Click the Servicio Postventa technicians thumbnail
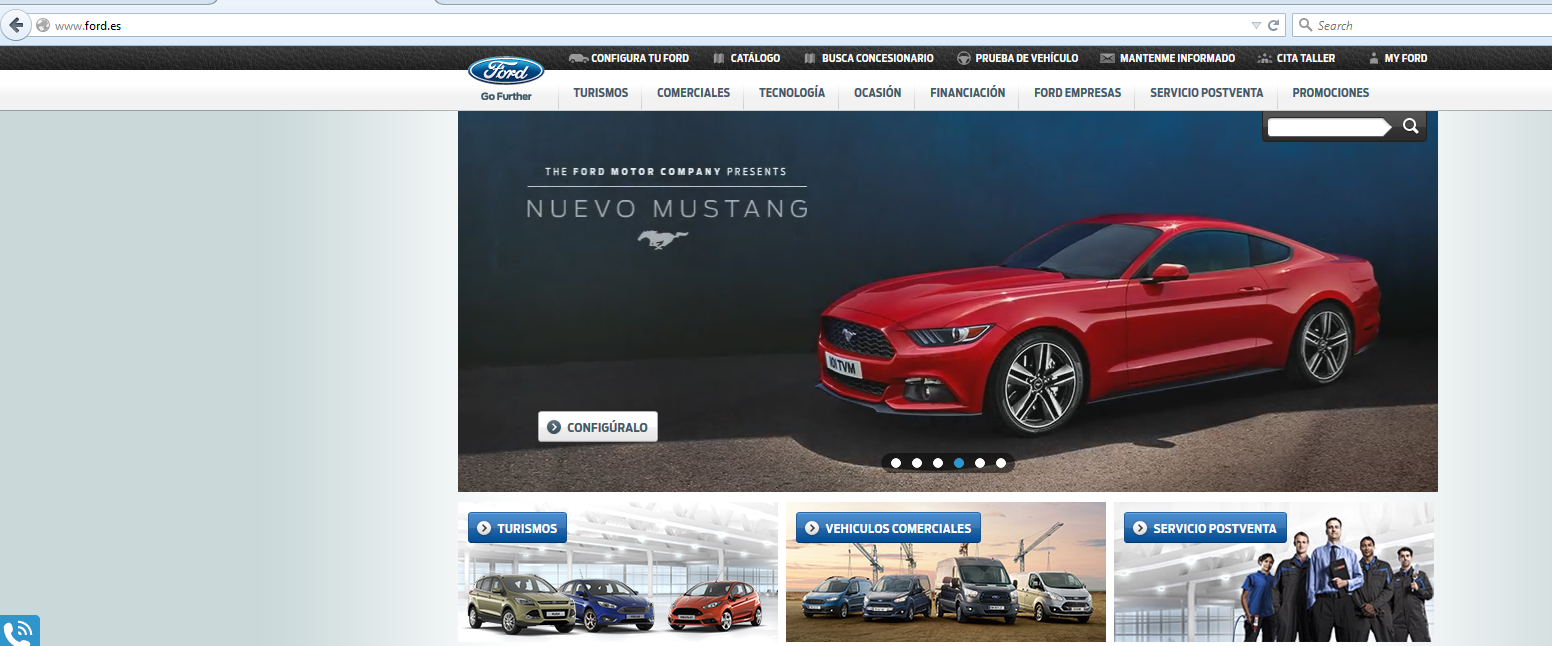Viewport: 1552px width, 646px height. point(1273,590)
